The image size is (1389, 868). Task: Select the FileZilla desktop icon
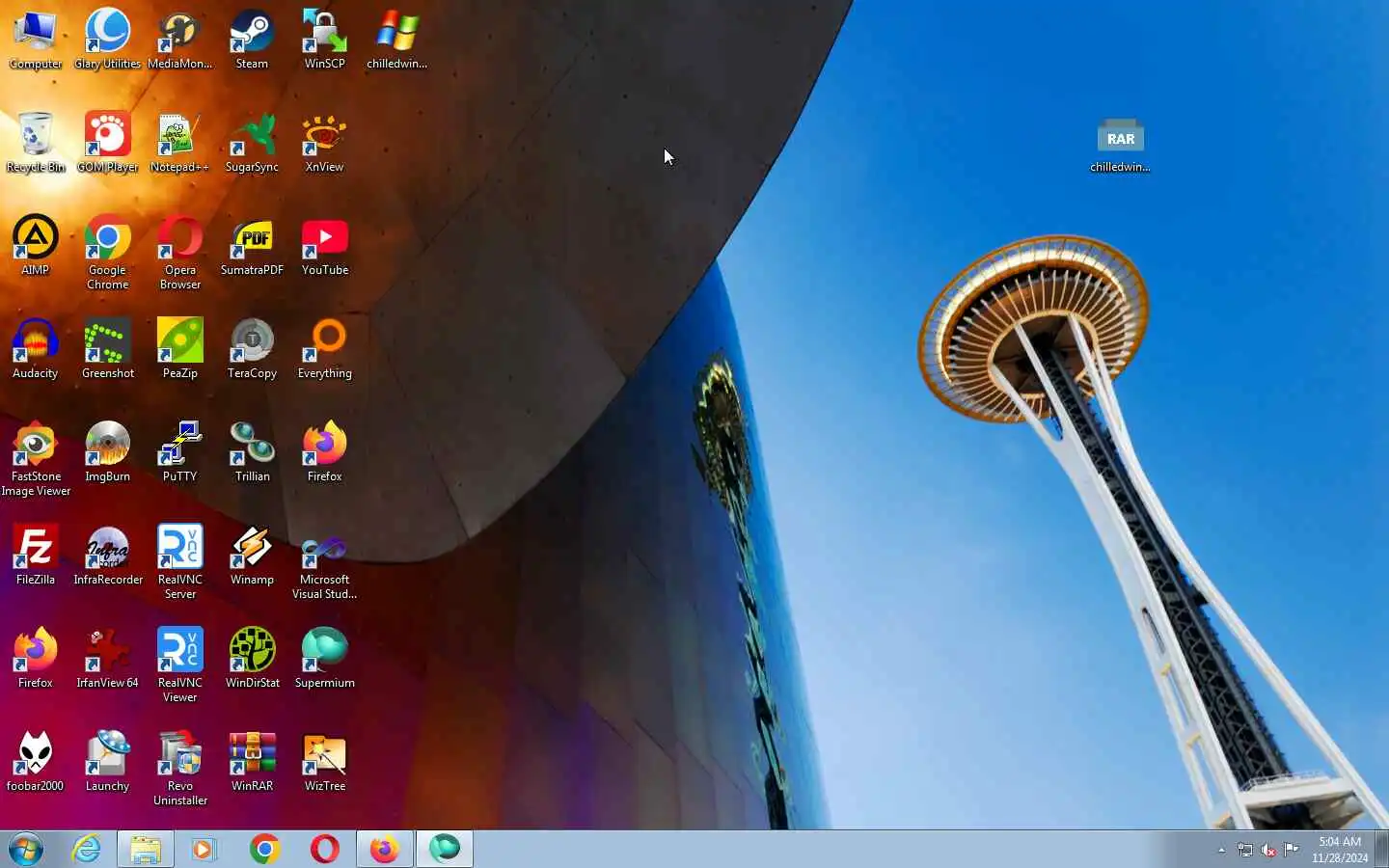click(x=36, y=555)
